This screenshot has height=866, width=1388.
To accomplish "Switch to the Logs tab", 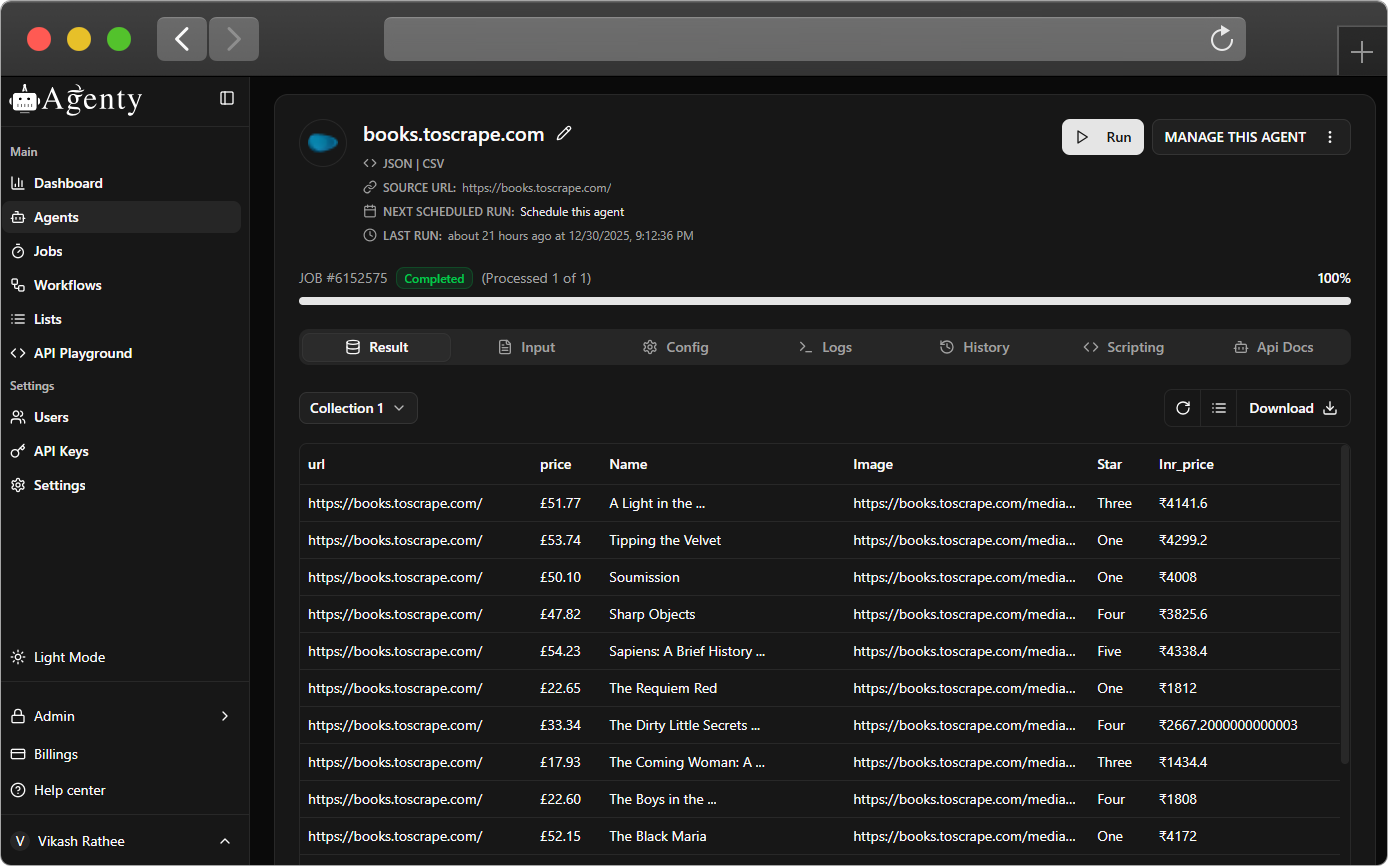I will coord(825,347).
